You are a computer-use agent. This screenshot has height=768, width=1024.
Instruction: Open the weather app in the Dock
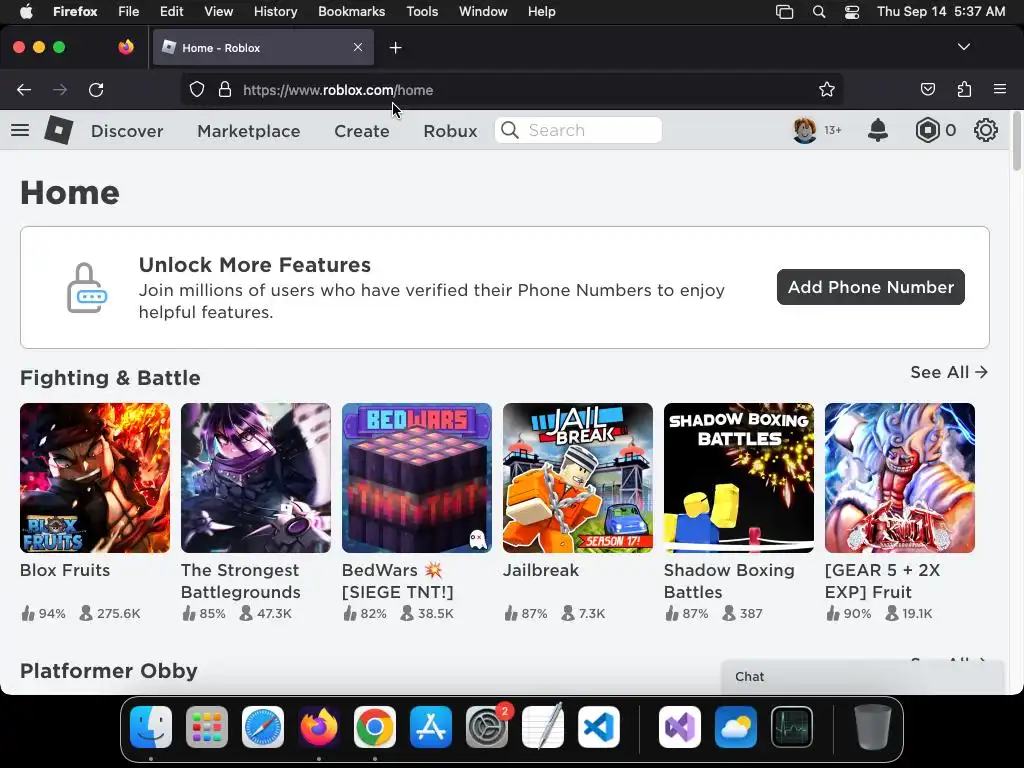click(x=736, y=727)
